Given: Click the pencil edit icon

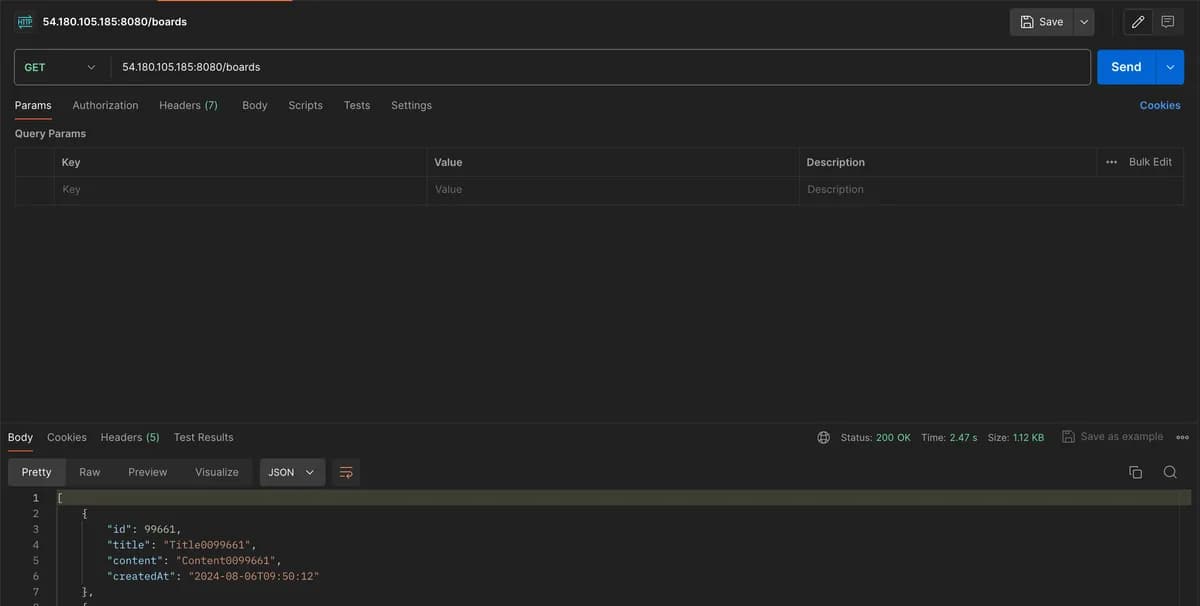Looking at the screenshot, I should pos(1138,22).
